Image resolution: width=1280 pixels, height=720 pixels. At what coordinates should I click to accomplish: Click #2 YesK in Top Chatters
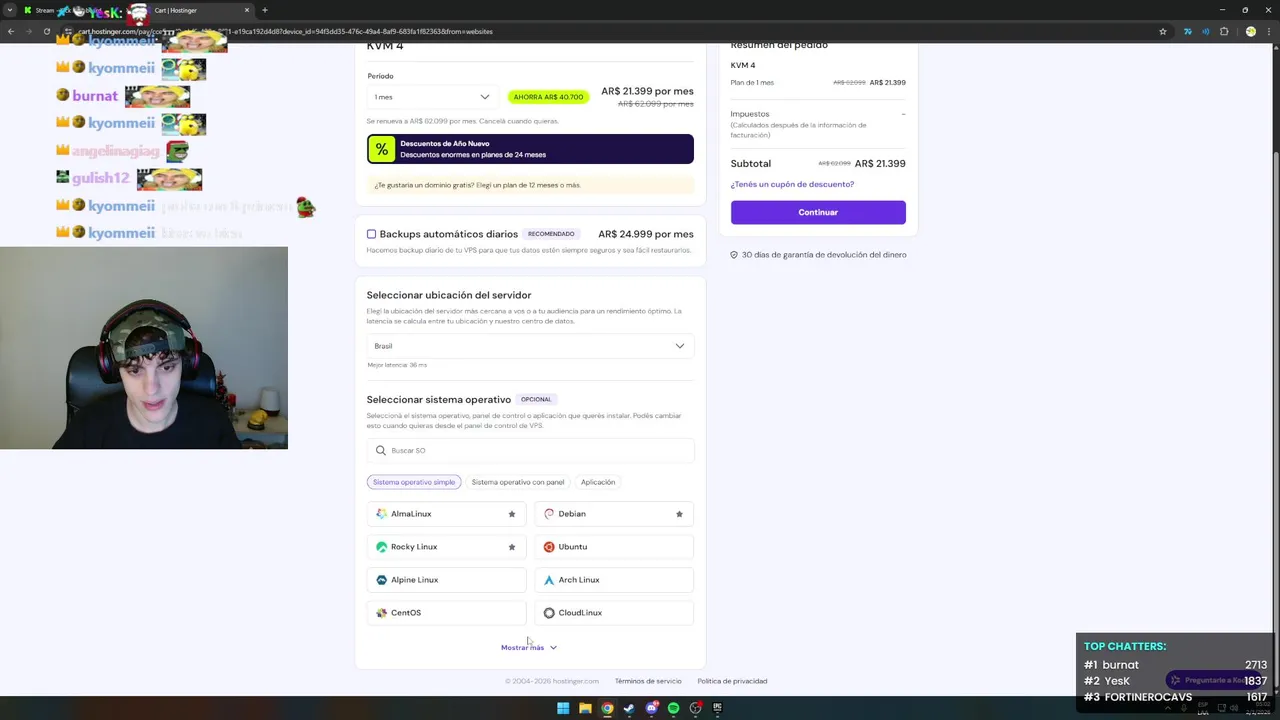pos(1107,681)
